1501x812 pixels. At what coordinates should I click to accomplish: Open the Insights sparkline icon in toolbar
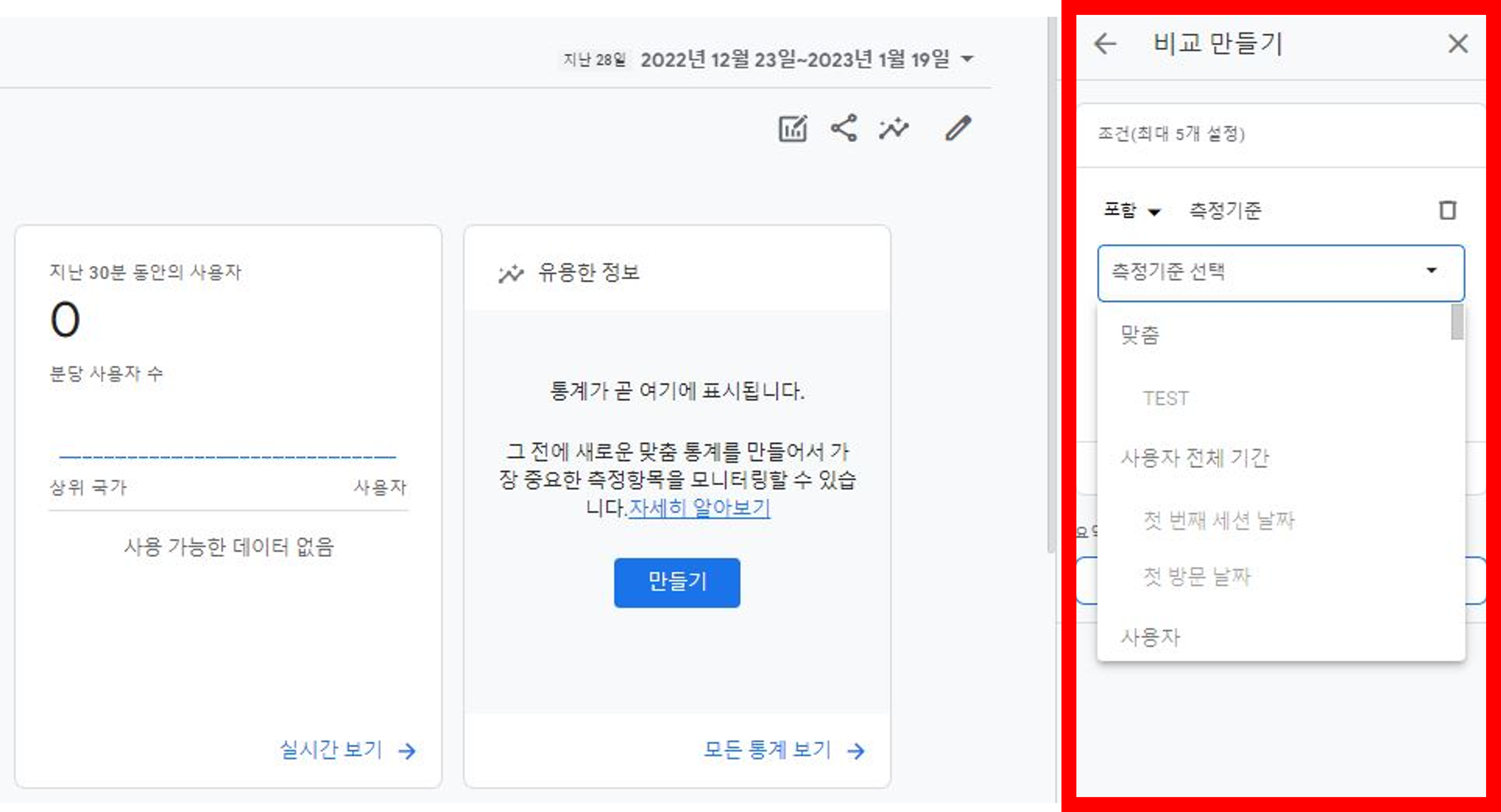894,128
